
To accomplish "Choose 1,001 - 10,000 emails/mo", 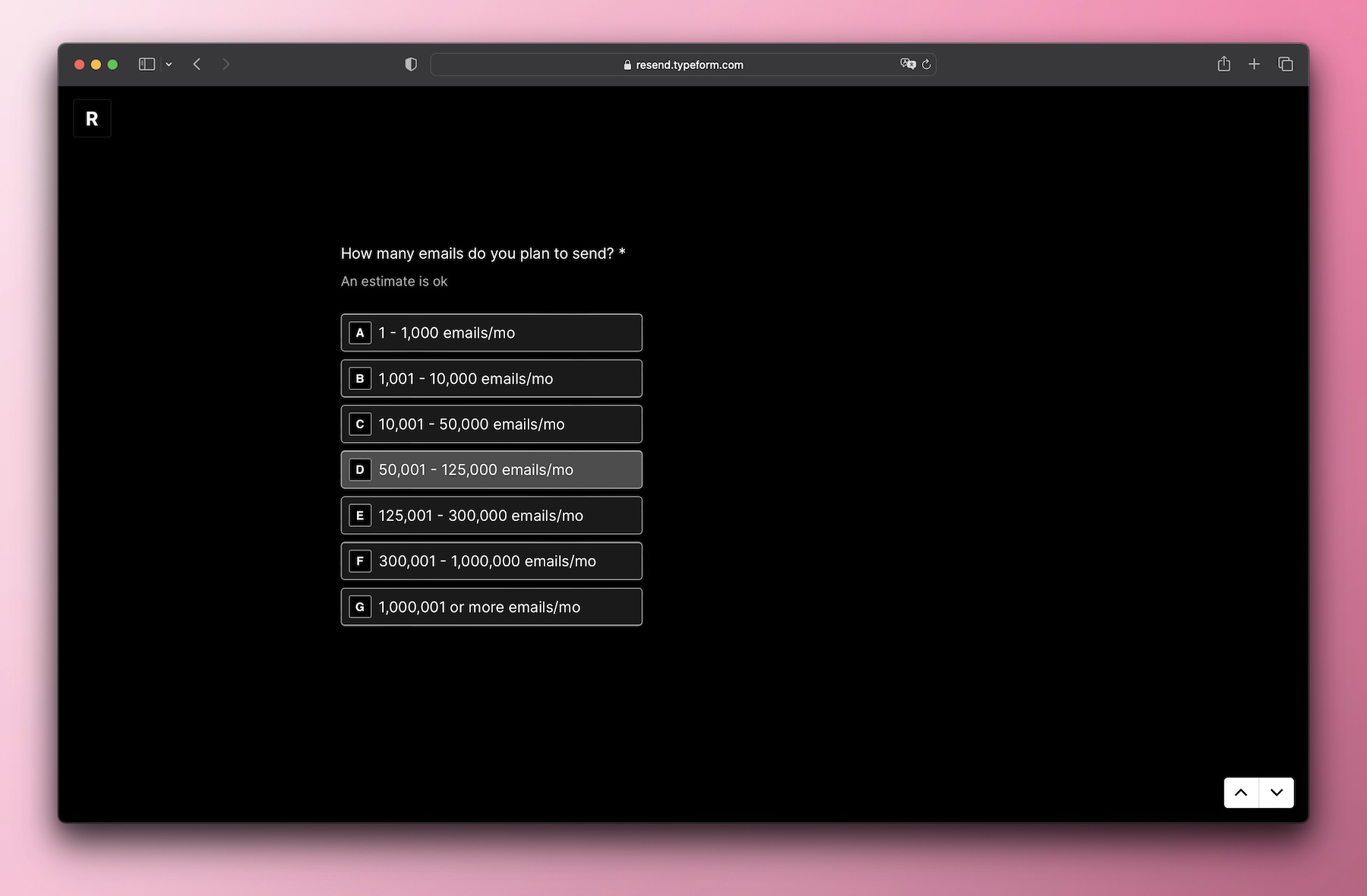I will pos(491,378).
